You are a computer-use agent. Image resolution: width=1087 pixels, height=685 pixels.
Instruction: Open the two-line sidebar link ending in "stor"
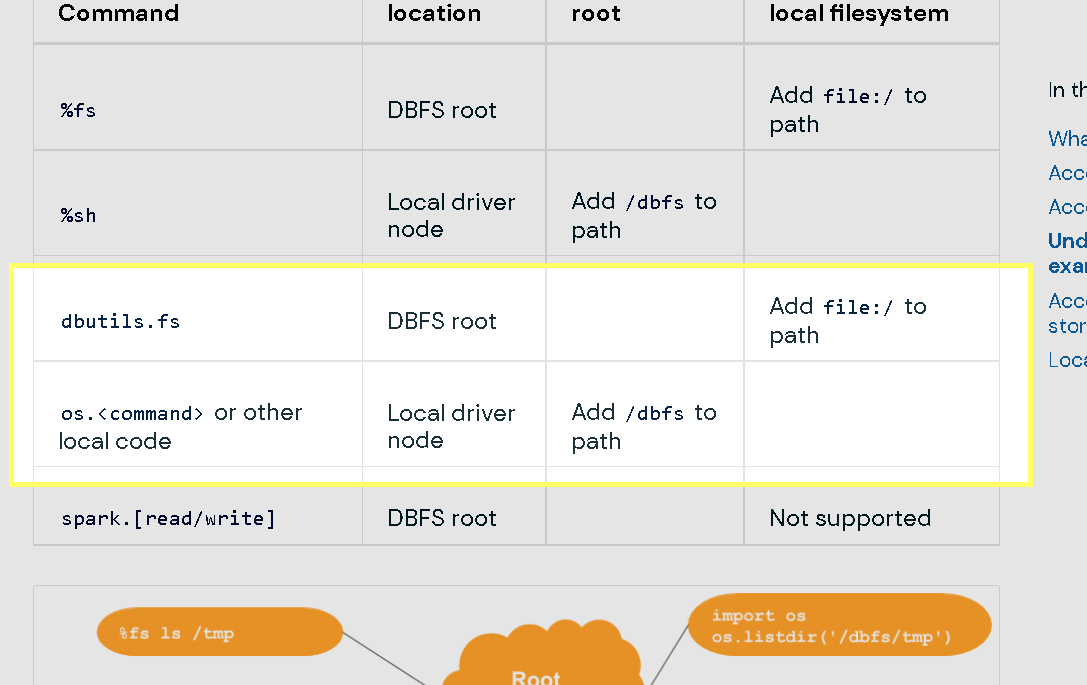1067,313
